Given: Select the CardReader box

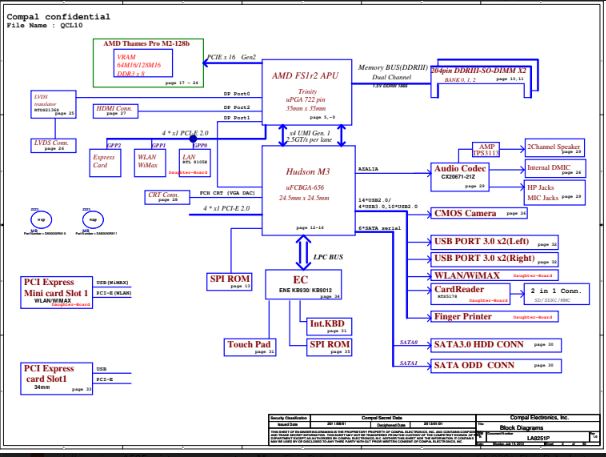Looking at the screenshot, I should pyautogui.click(x=470, y=294).
